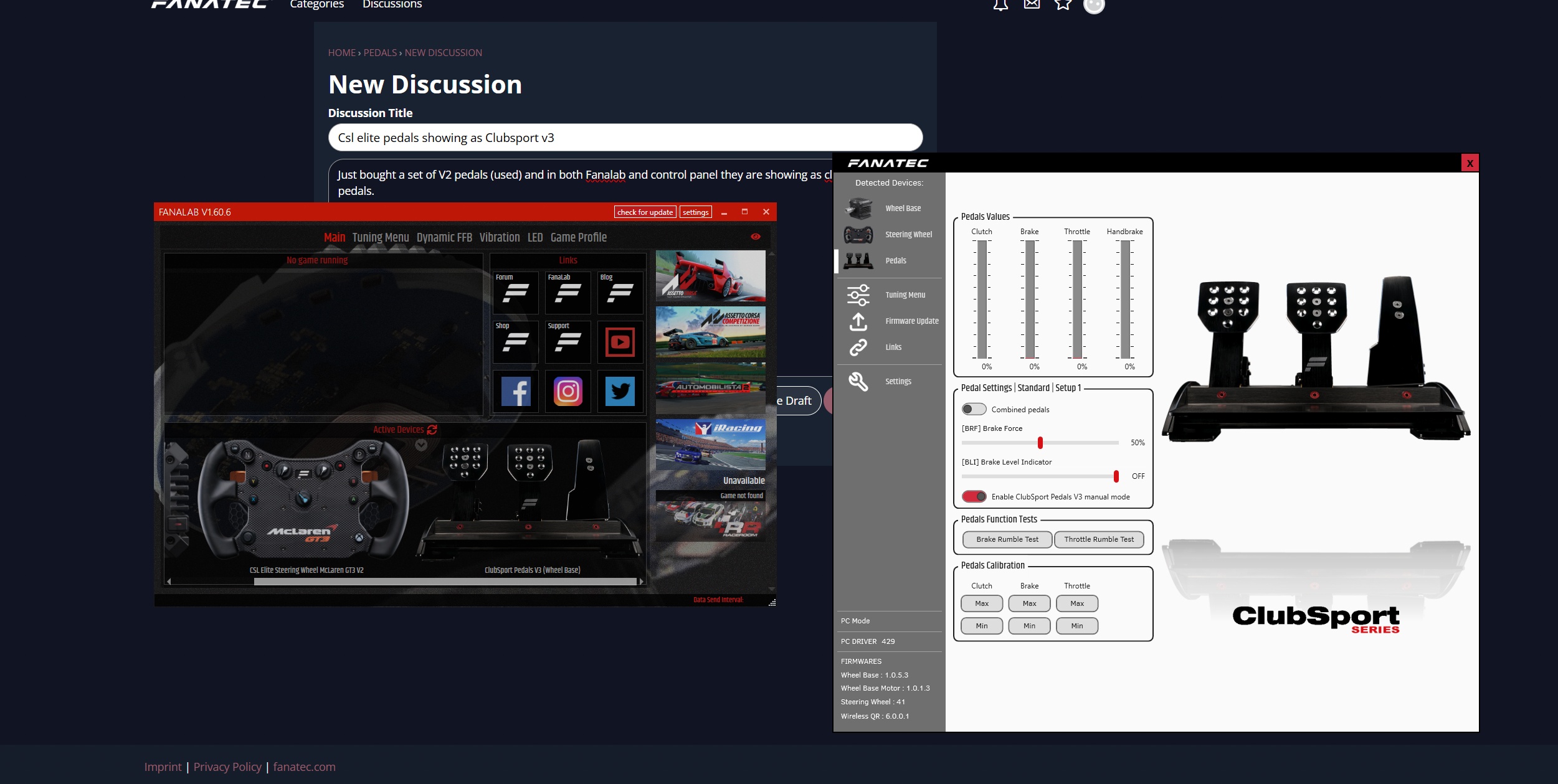The height and width of the screenshot is (784, 1558).
Task: Select the Assetto Corsa game thumbnail
Action: tap(710, 276)
